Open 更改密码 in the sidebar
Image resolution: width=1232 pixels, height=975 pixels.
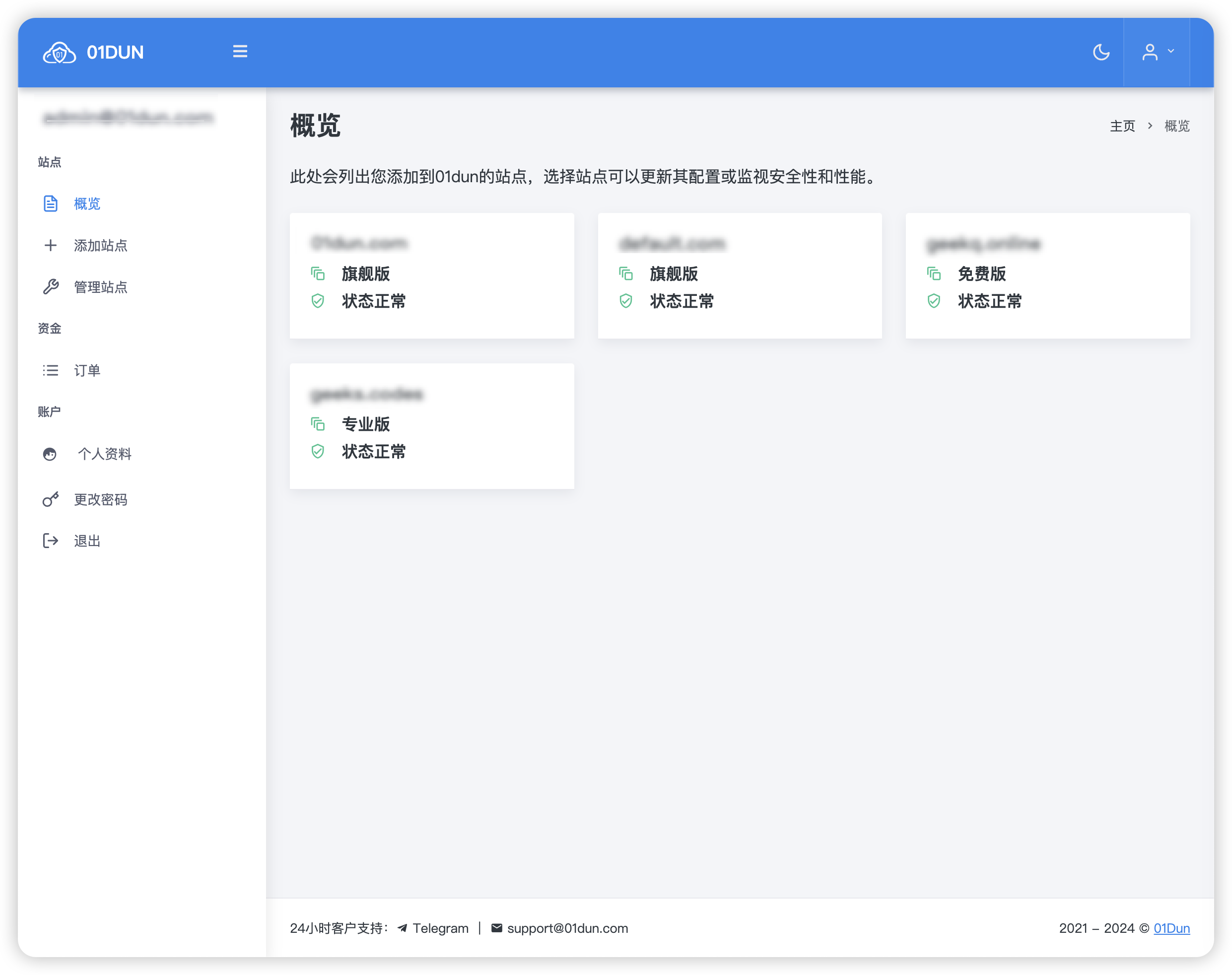tap(100, 499)
